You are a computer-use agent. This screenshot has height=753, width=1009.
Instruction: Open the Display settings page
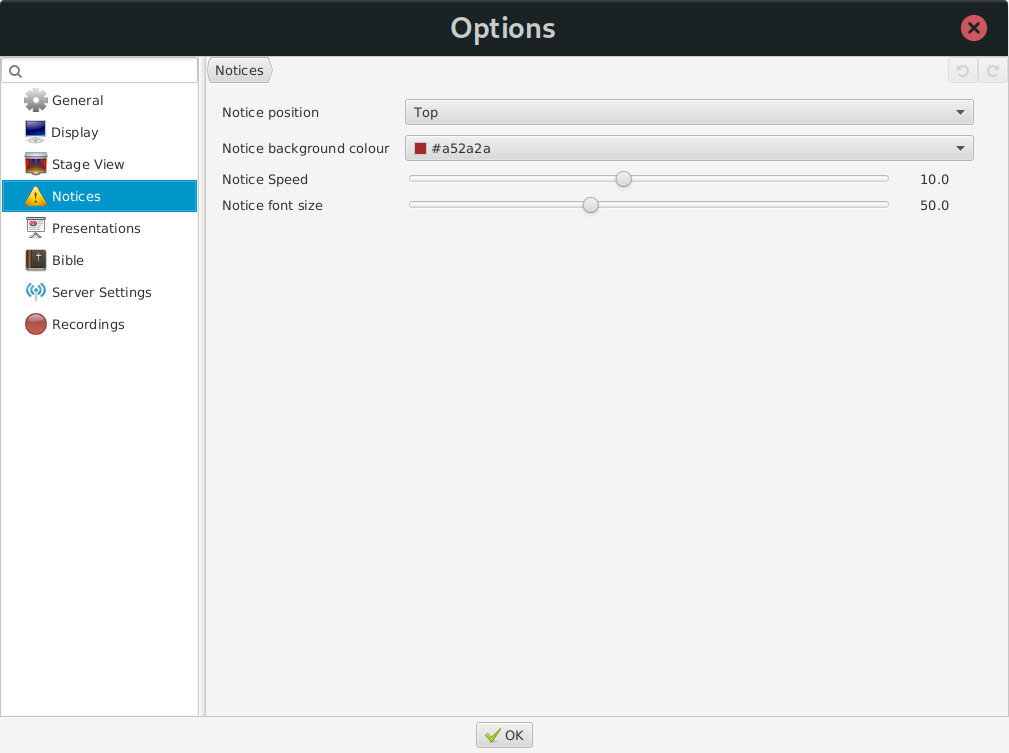tap(35, 132)
